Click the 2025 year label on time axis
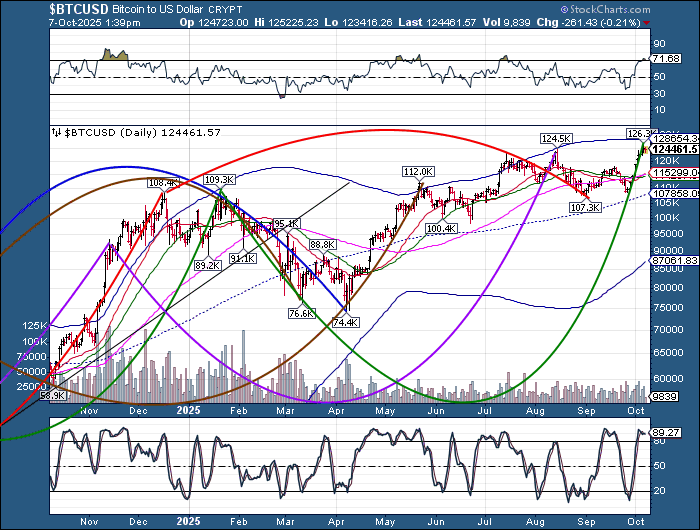Image resolution: width=700 pixels, height=530 pixels. click(x=188, y=409)
